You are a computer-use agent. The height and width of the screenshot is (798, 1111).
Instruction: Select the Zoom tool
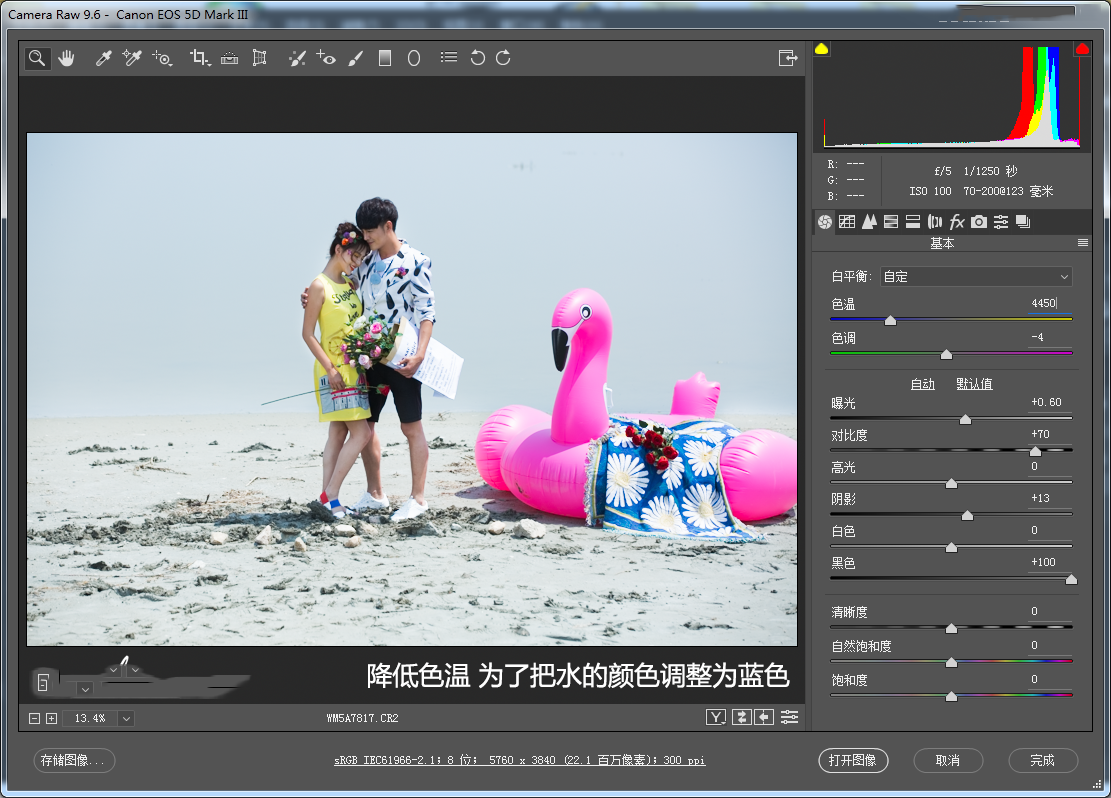37,58
